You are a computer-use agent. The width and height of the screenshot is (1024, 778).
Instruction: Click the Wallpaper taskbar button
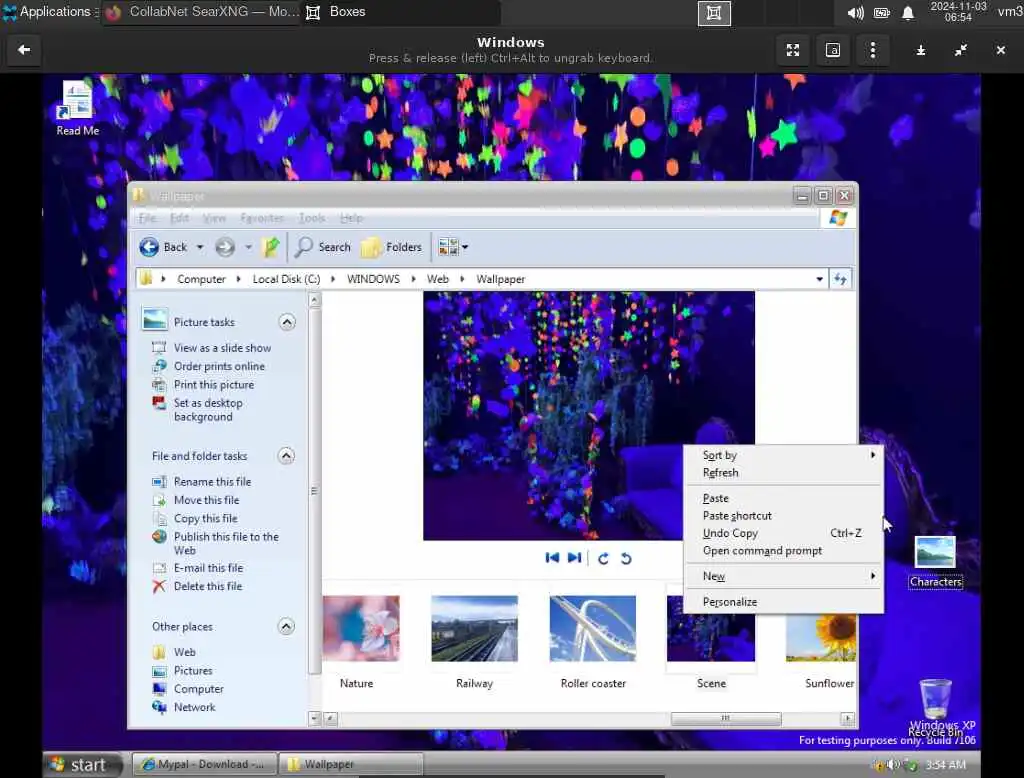pyautogui.click(x=351, y=764)
